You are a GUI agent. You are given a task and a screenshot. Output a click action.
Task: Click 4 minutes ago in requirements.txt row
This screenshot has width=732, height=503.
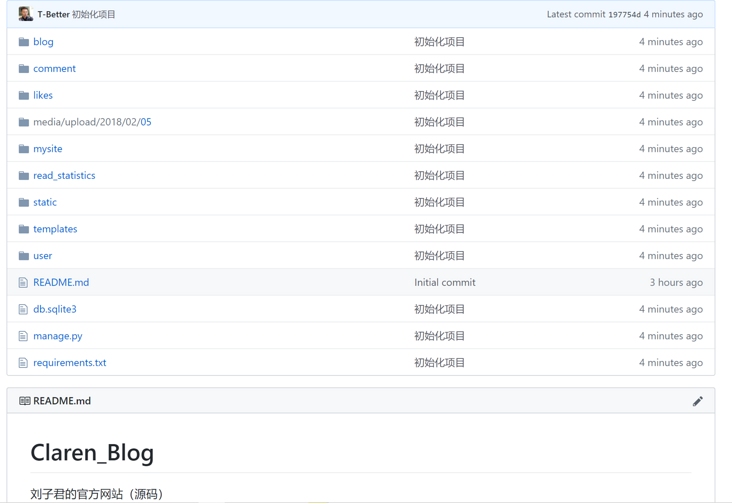(671, 363)
